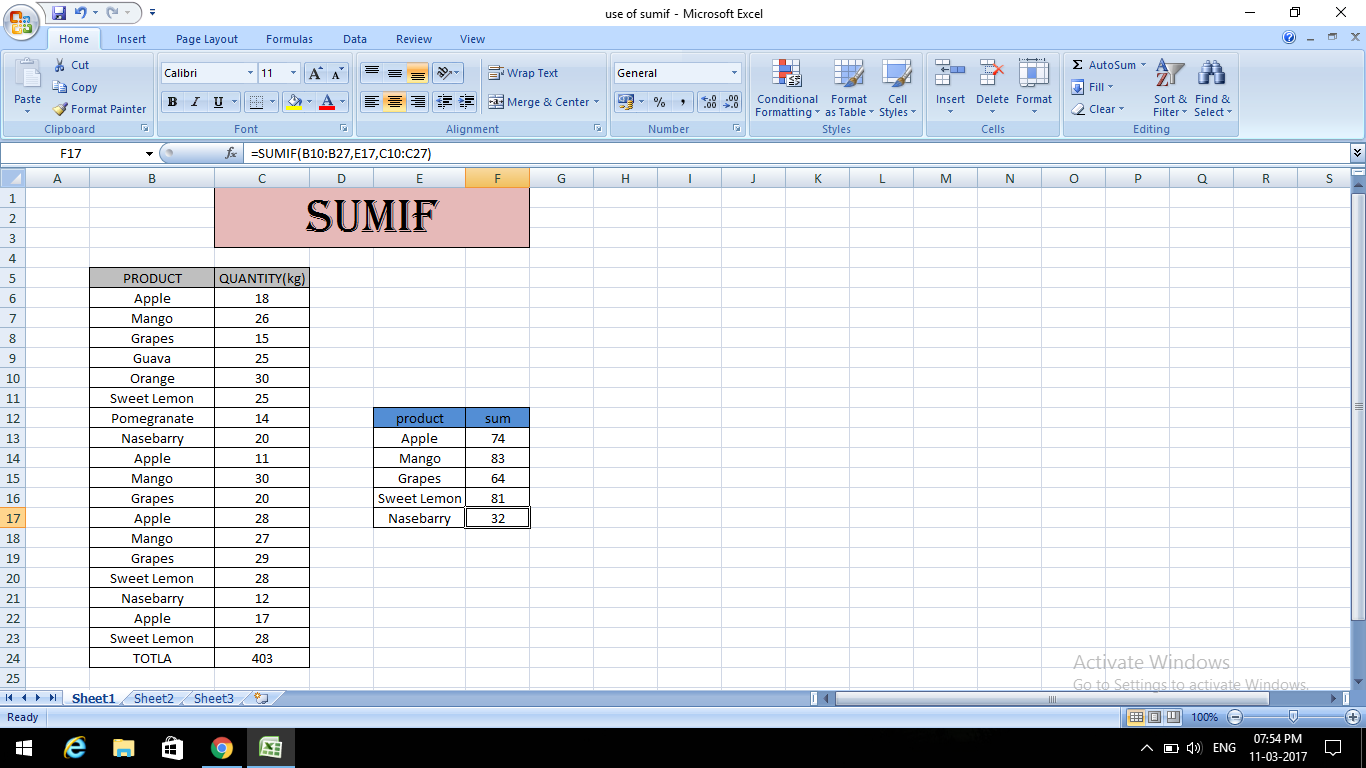Viewport: 1366px width, 768px height.
Task: Select the Nasebarry sum cell
Action: click(497, 518)
